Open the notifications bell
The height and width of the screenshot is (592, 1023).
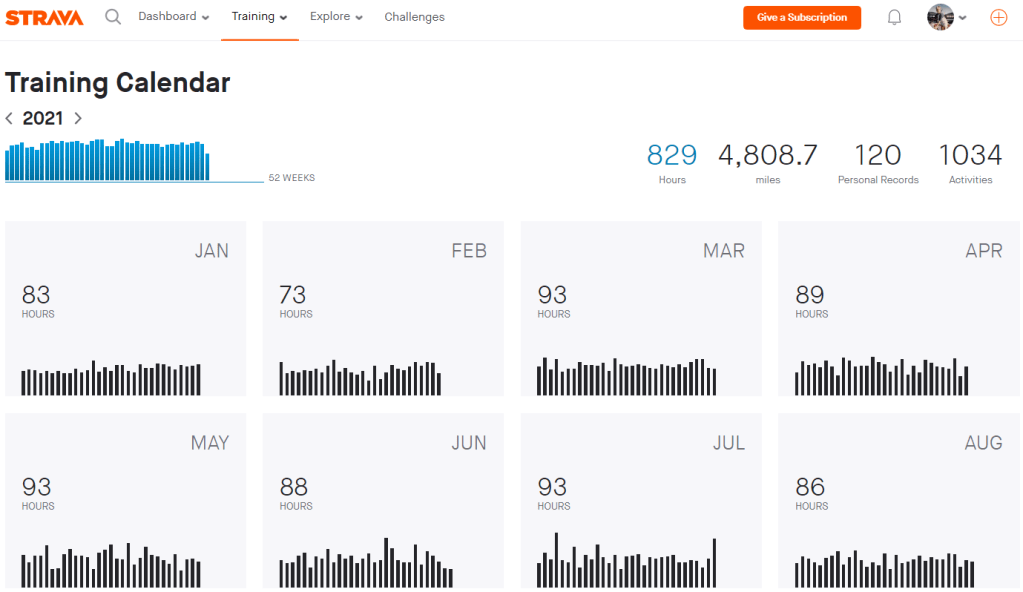[894, 17]
